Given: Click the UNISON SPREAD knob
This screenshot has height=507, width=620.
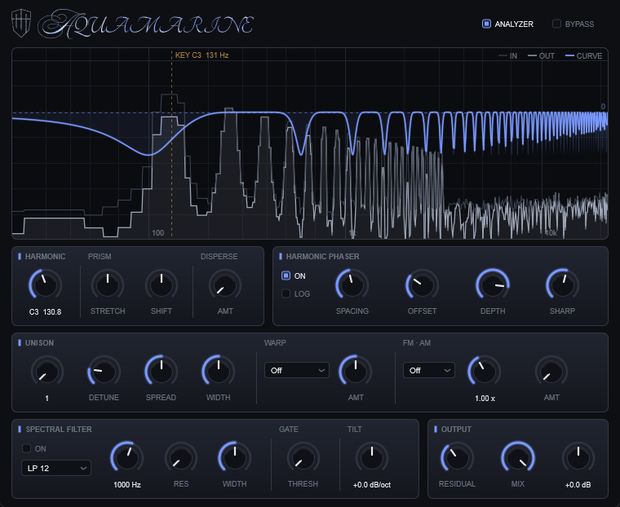Looking at the screenshot, I should [x=161, y=372].
